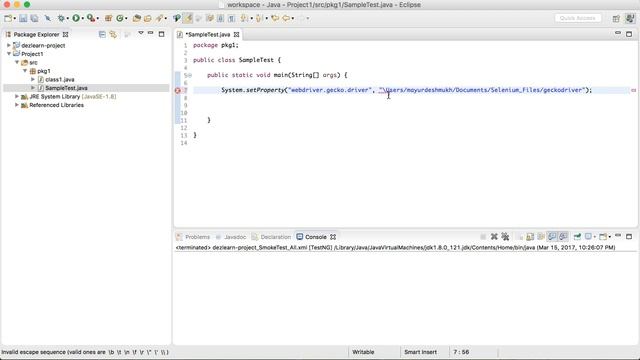Minimize the Package Explorer view
This screenshot has width=640, height=360.
point(151,33)
